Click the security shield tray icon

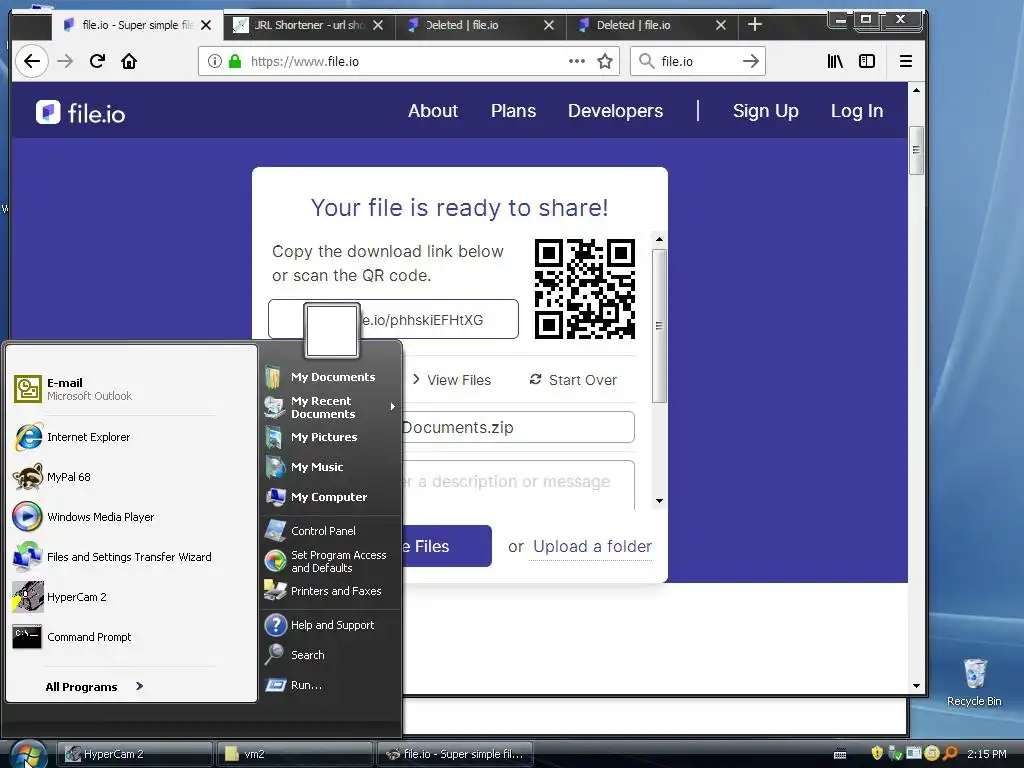(x=877, y=754)
